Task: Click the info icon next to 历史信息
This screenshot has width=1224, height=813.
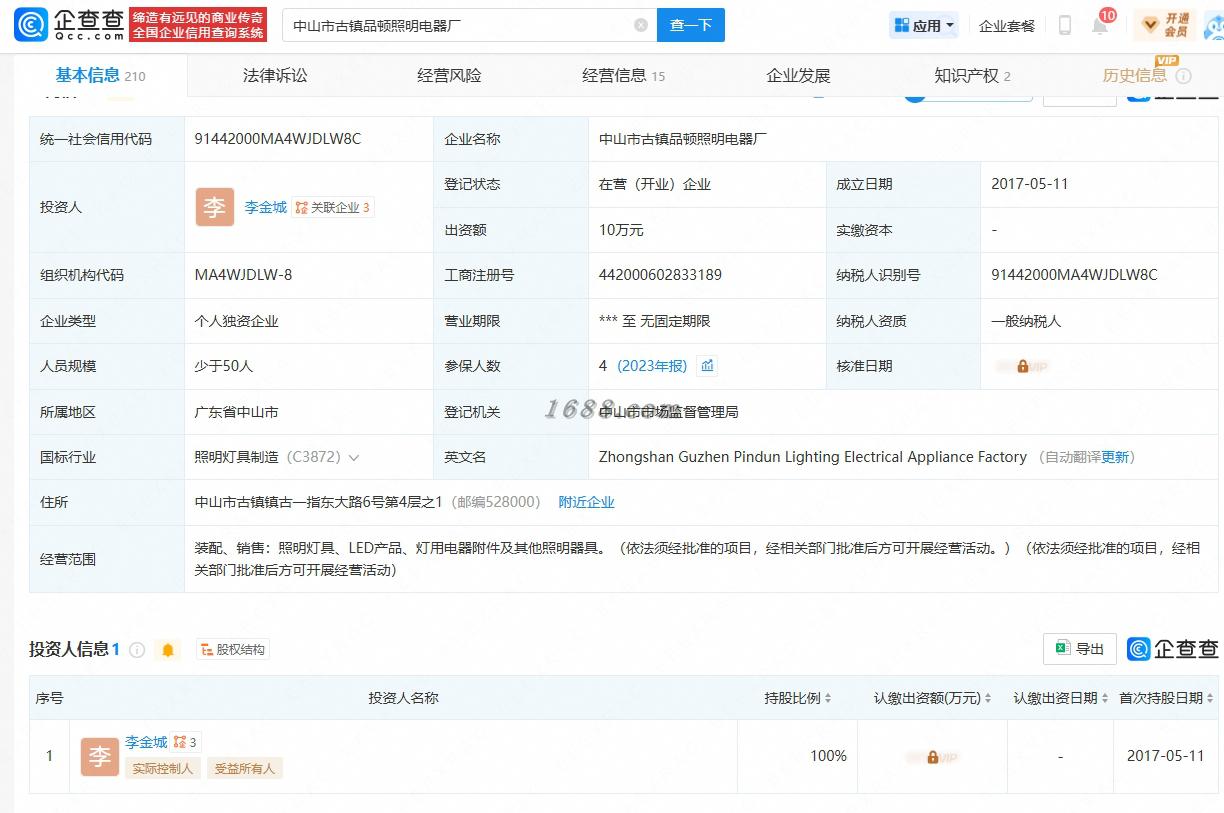Action: 1183,76
